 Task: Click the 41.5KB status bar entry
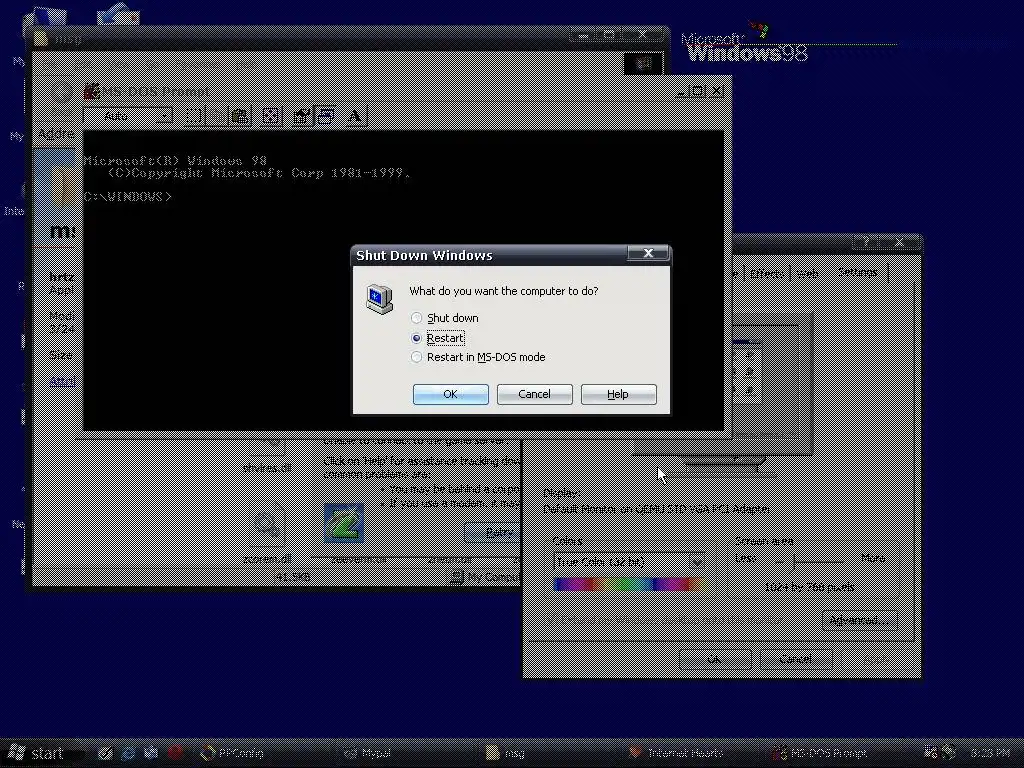pos(293,577)
